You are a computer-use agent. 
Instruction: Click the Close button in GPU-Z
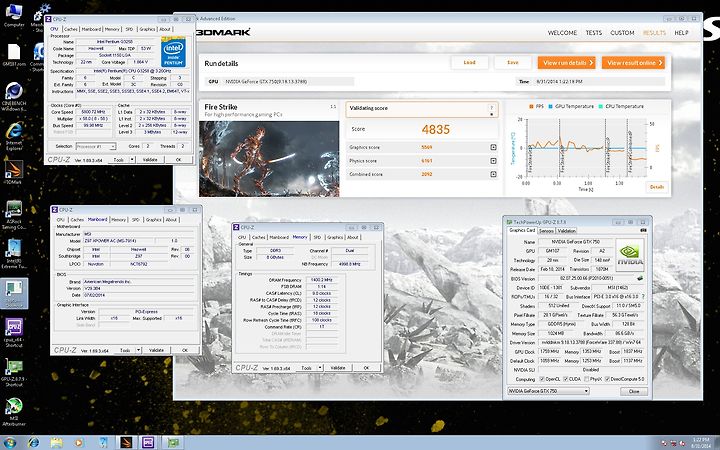pyautogui.click(x=634, y=391)
